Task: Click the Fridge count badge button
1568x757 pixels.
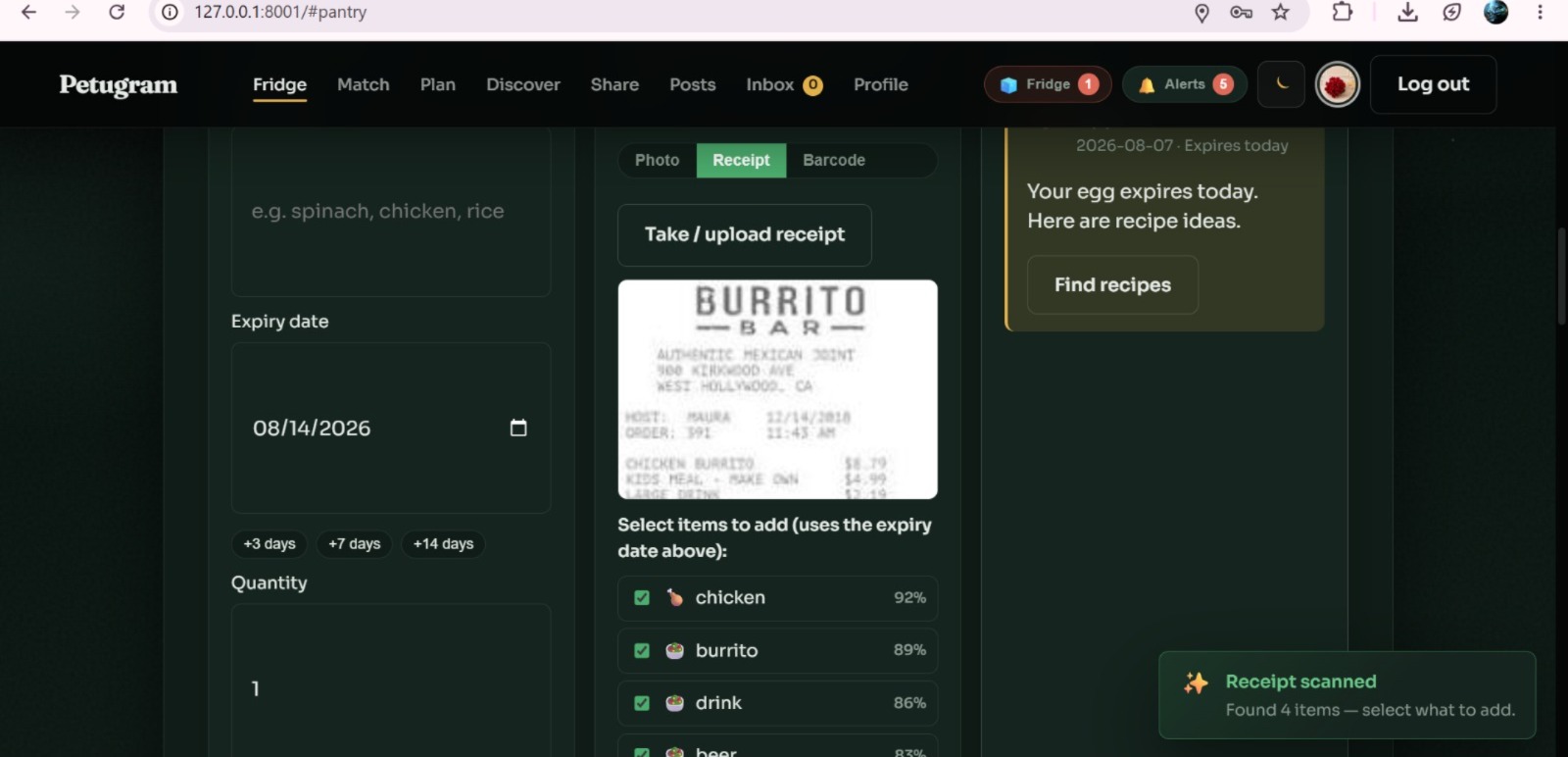Action: point(1048,84)
